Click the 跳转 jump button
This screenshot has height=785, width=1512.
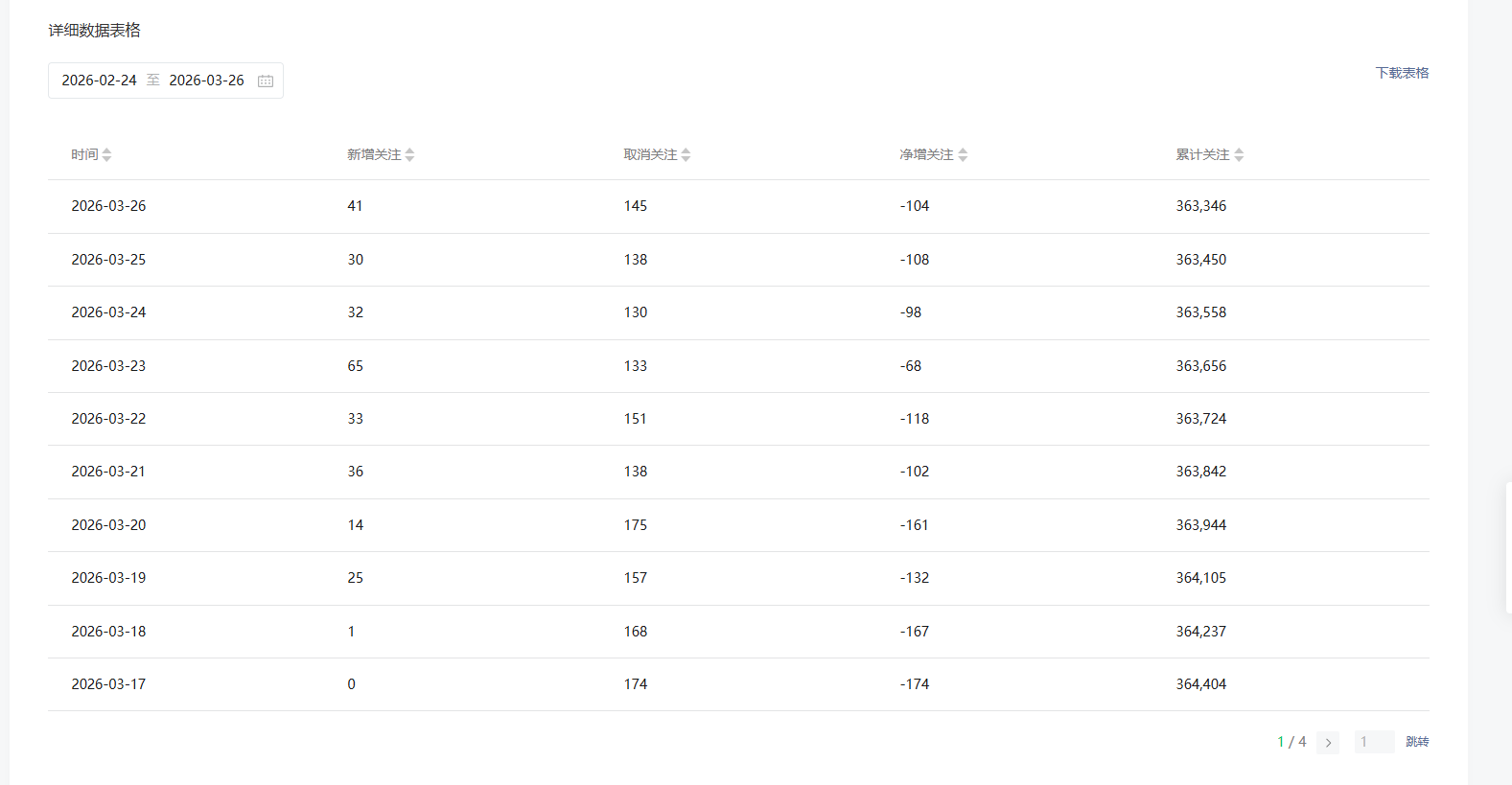pyautogui.click(x=1417, y=742)
